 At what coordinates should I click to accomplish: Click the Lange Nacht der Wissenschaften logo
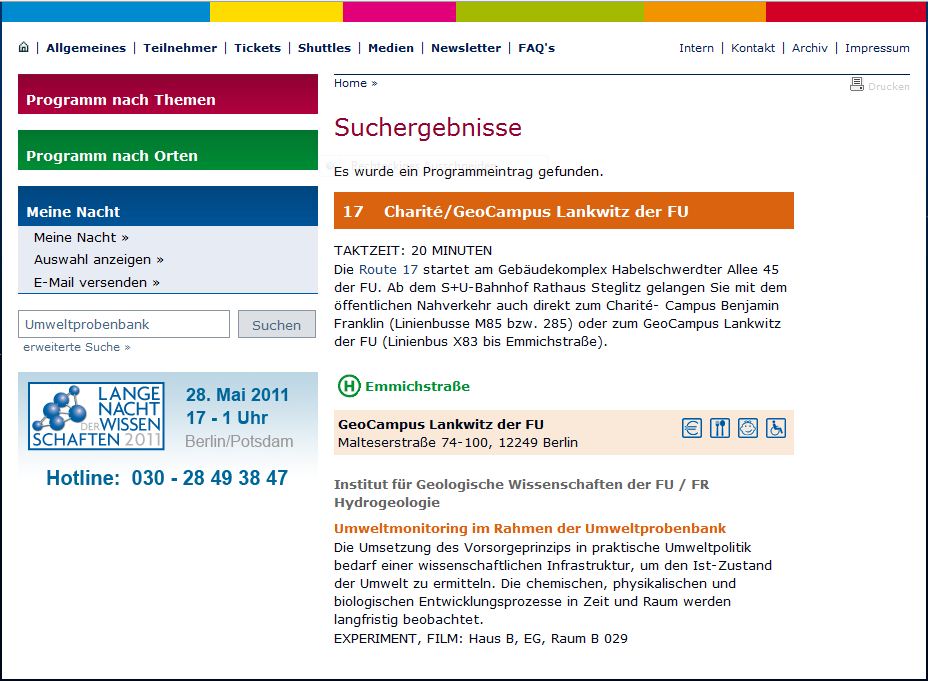point(96,415)
